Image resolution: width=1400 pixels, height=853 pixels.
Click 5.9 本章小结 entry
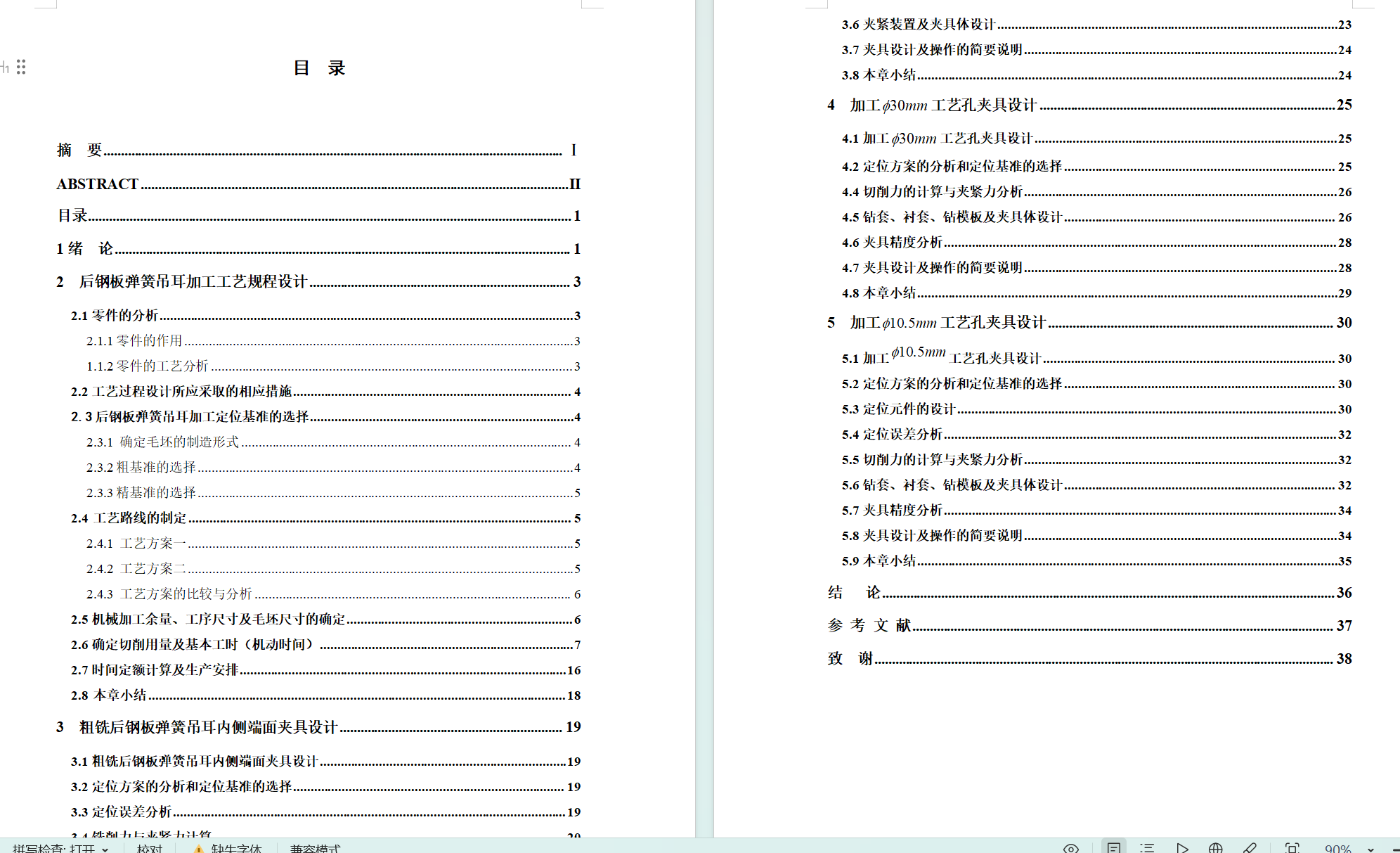click(x=1096, y=560)
